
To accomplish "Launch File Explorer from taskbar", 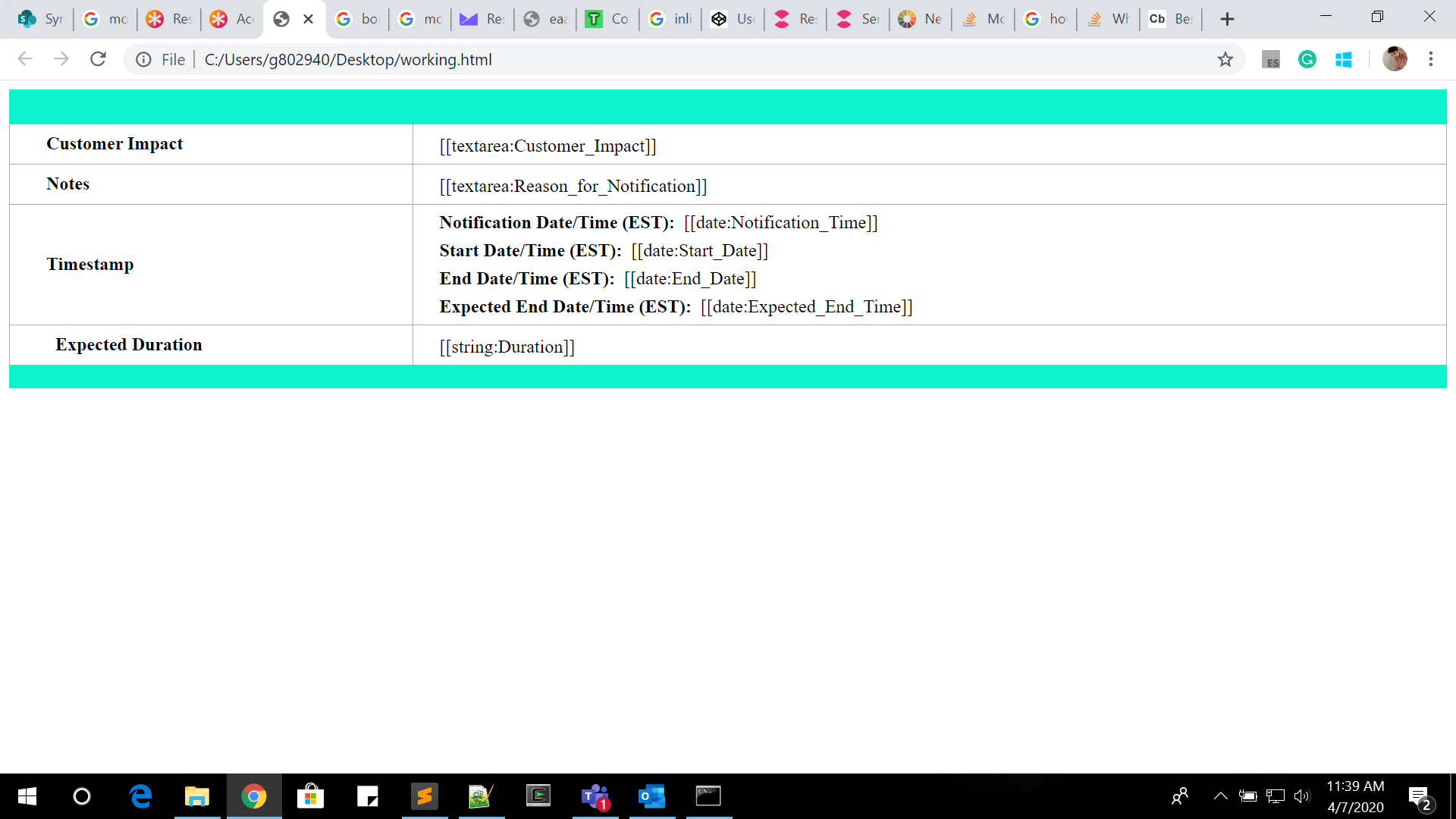I will [x=197, y=796].
